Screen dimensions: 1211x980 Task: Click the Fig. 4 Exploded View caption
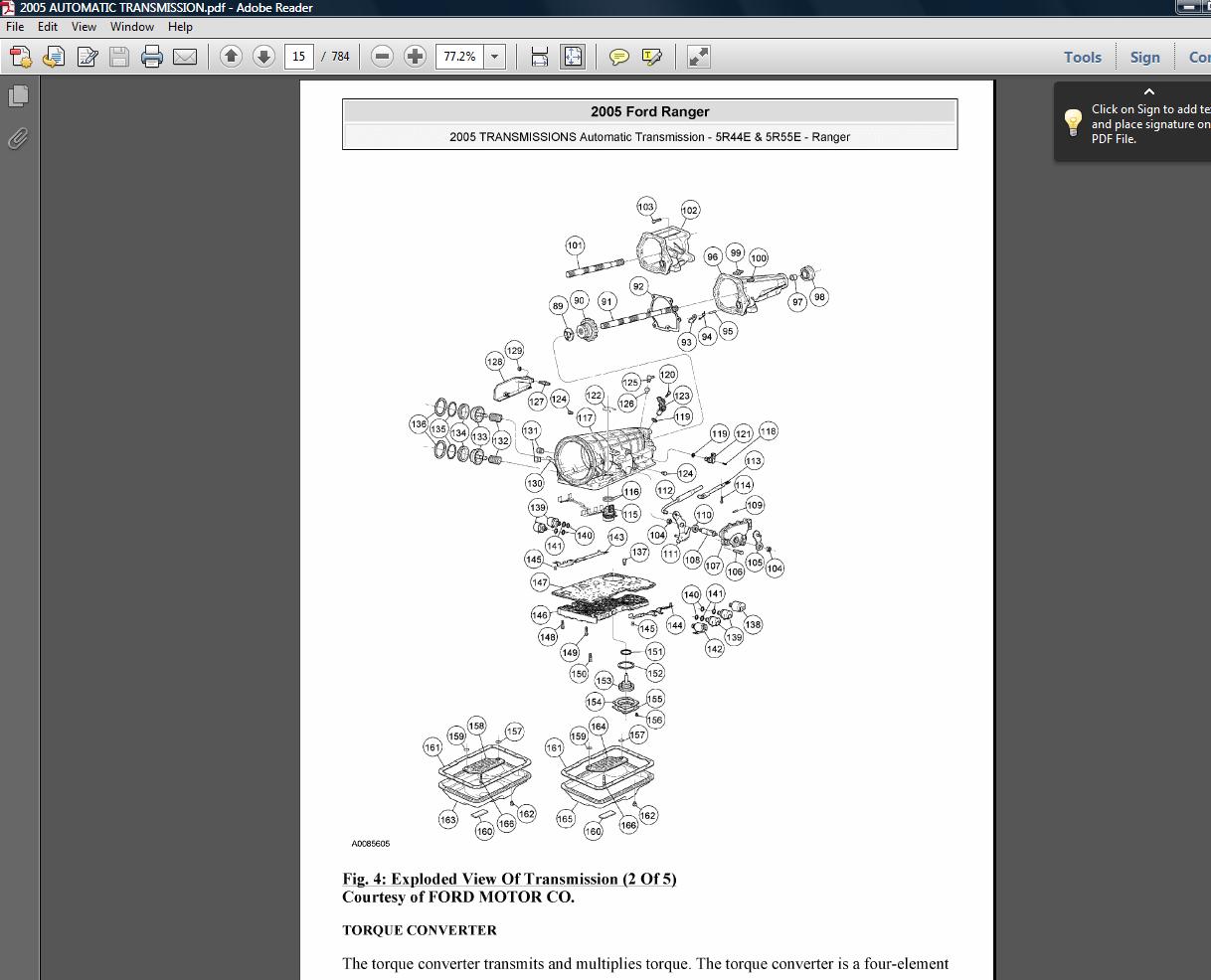point(509,879)
